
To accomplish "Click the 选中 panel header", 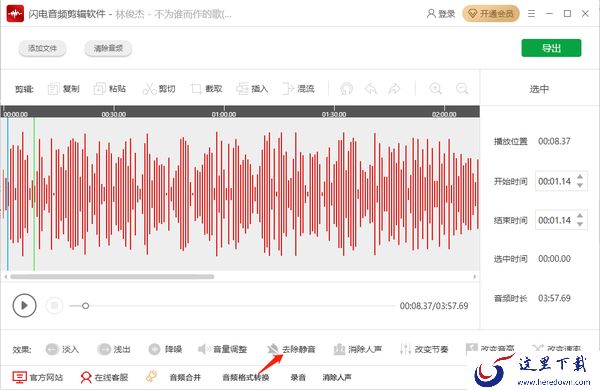I will [x=539, y=89].
